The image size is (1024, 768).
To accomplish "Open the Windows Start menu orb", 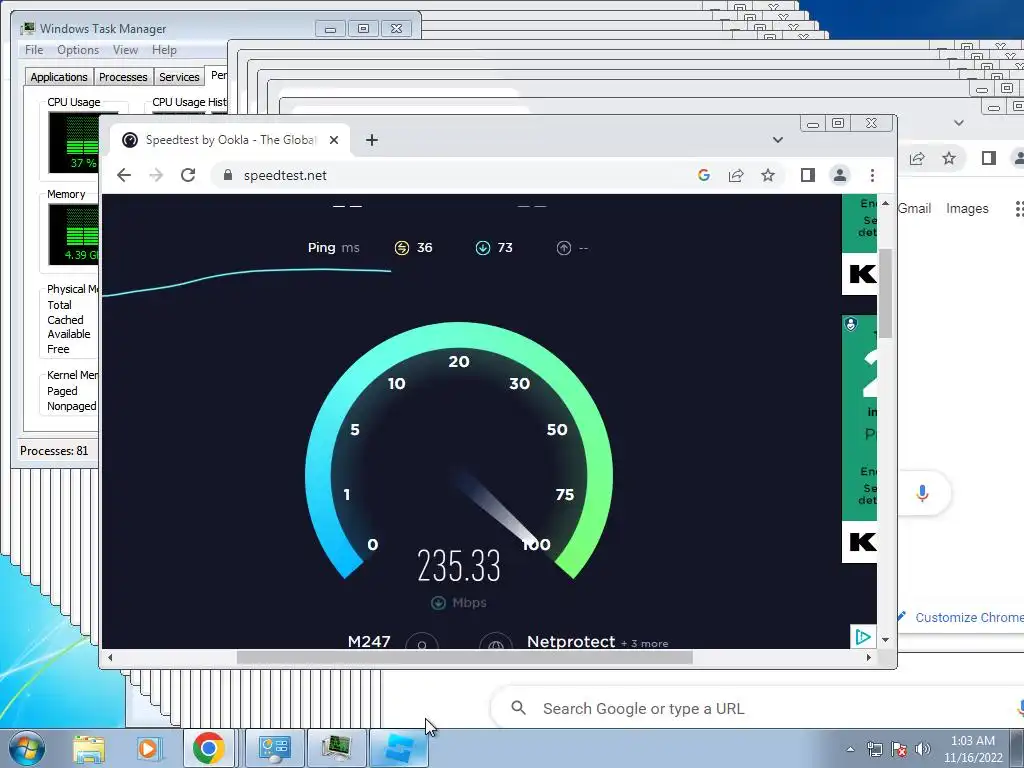I will click(26, 748).
